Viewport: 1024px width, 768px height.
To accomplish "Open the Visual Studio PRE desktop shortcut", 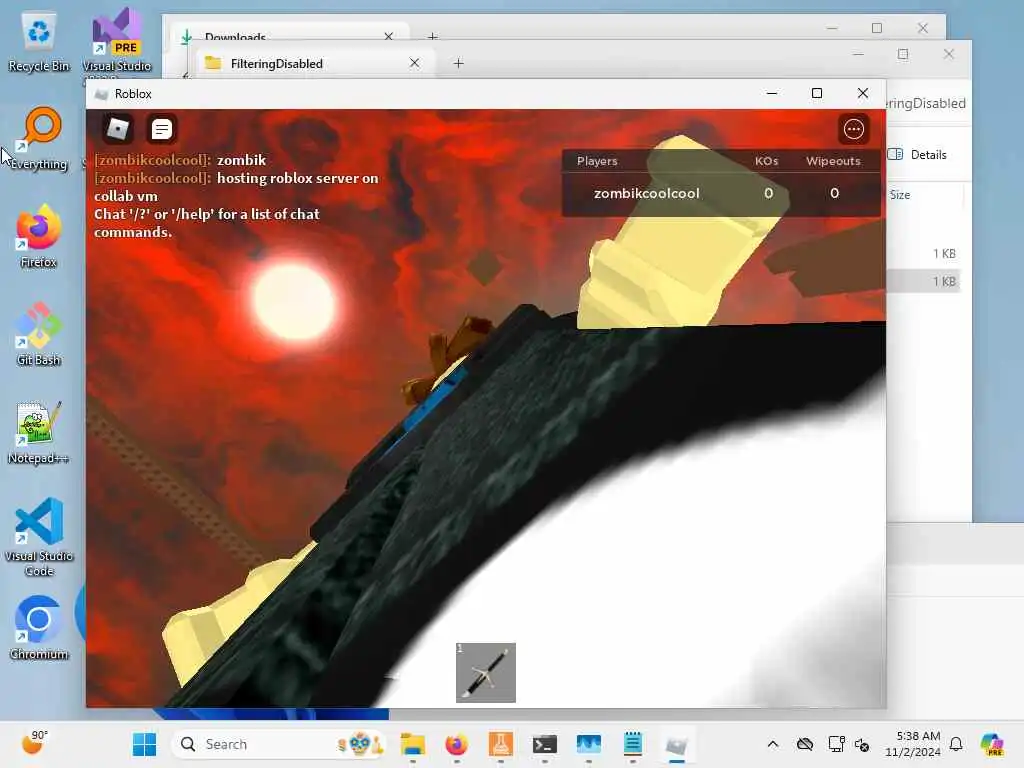I will point(117,42).
